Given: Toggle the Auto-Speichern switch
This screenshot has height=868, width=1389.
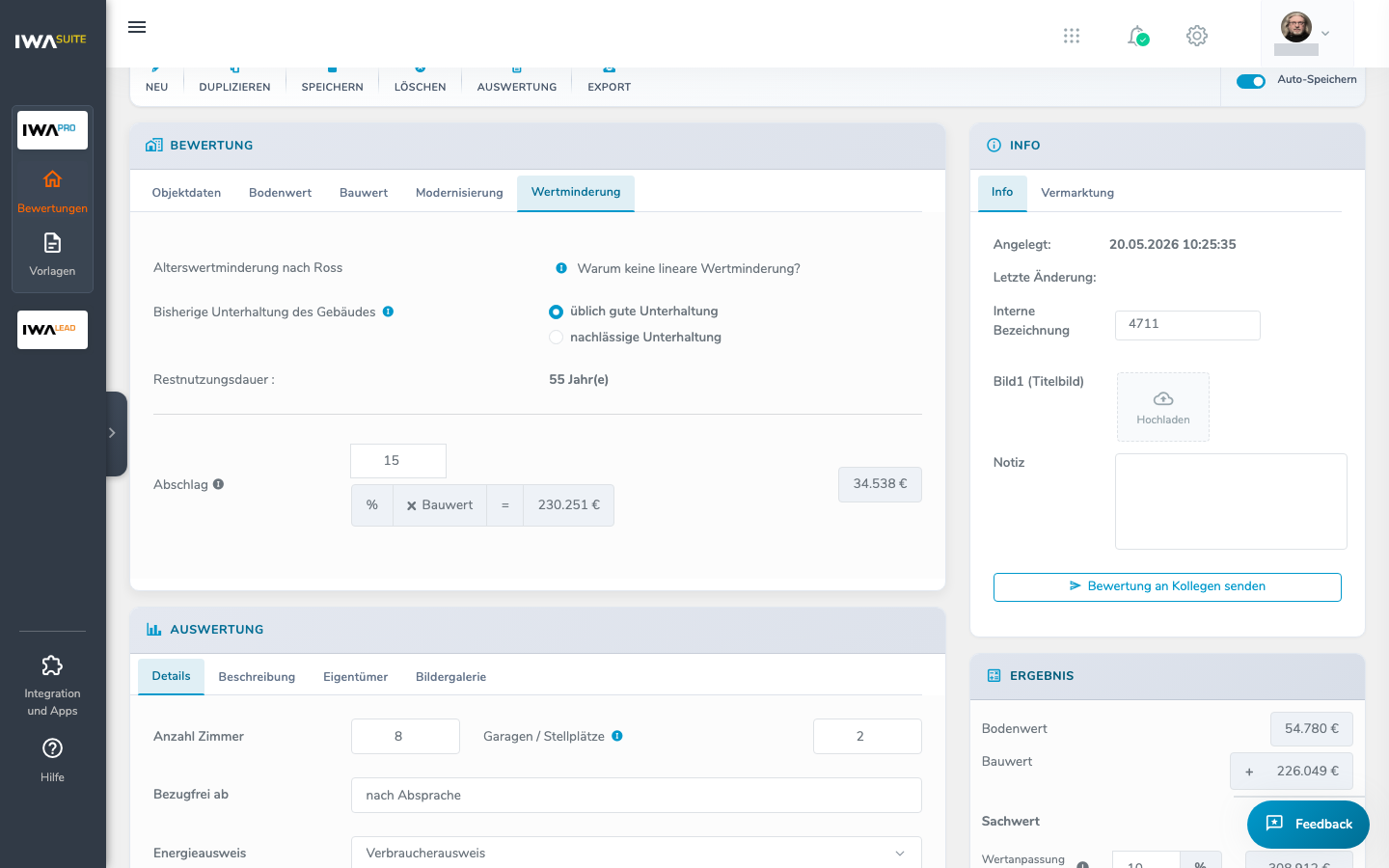Looking at the screenshot, I should coord(1251,81).
